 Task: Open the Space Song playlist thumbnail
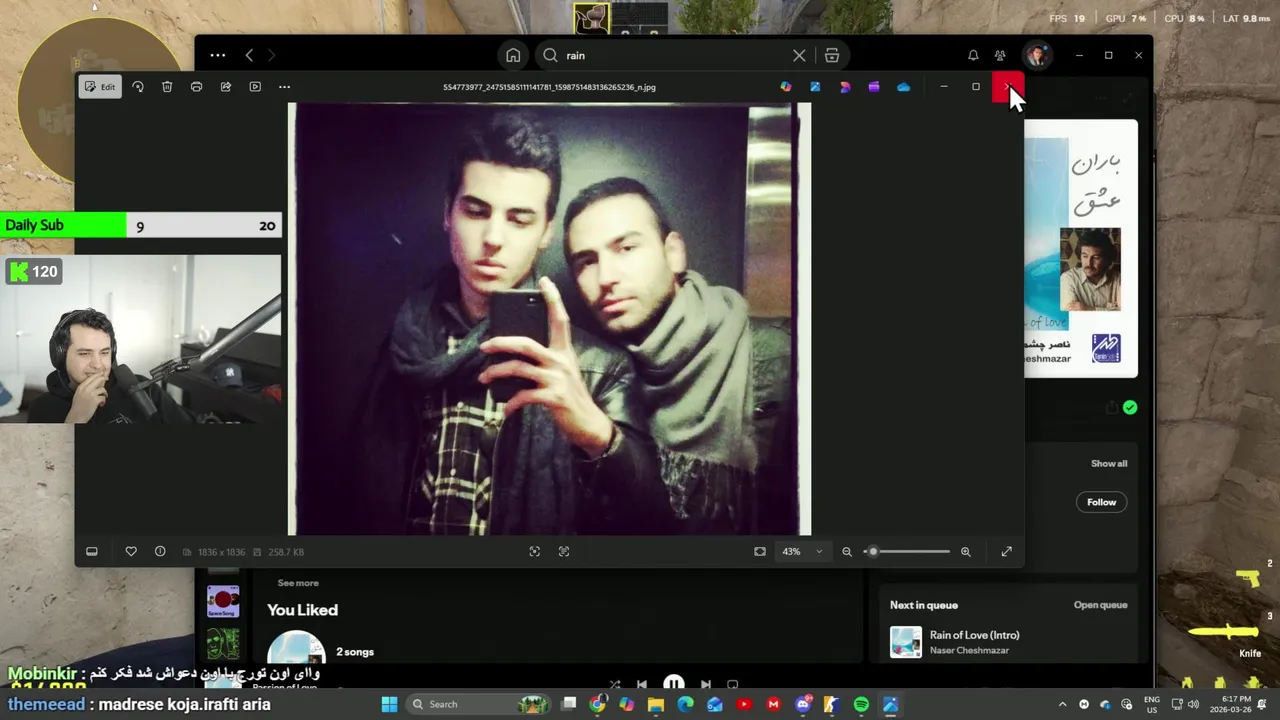pyautogui.click(x=223, y=601)
